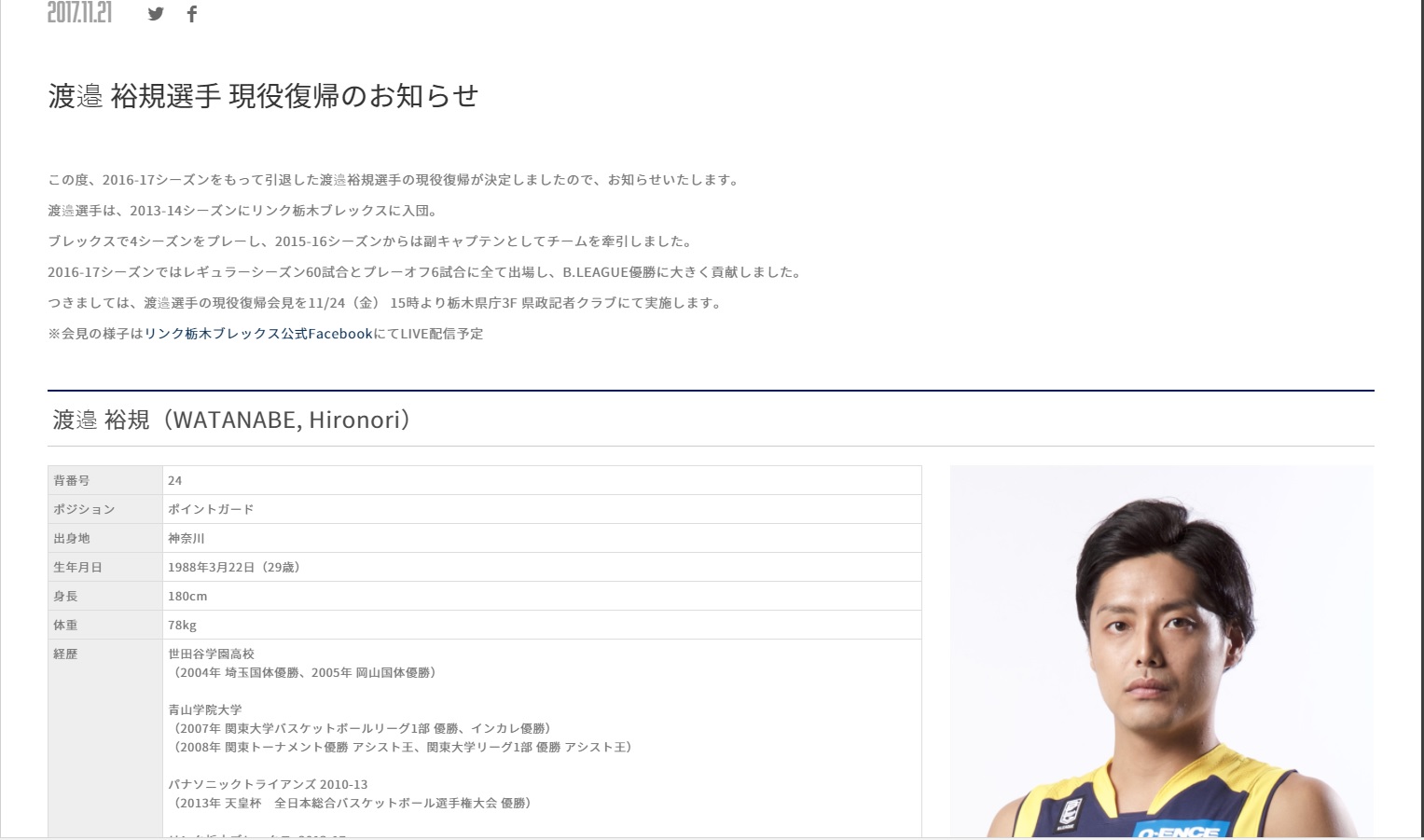
Task: Click sentence mentioning B.LEAGUE優勝
Action: point(427,272)
